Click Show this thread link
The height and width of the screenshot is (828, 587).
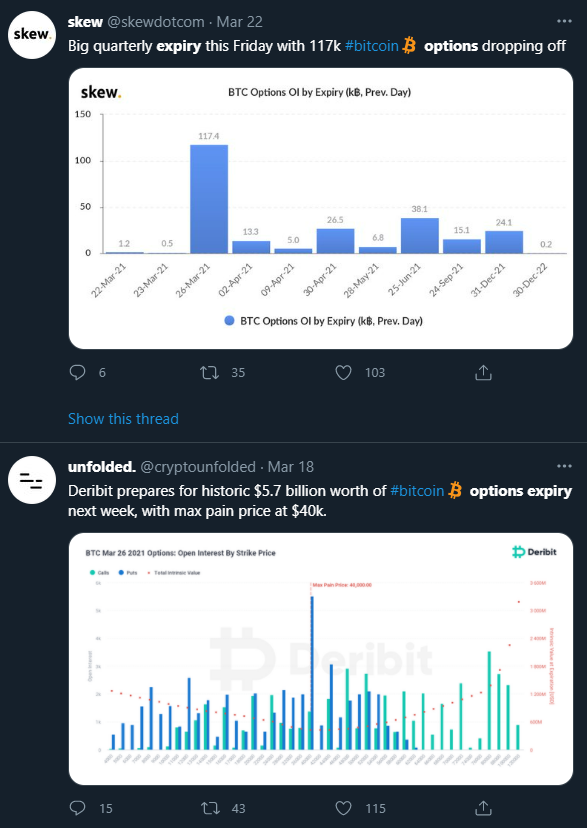124,419
